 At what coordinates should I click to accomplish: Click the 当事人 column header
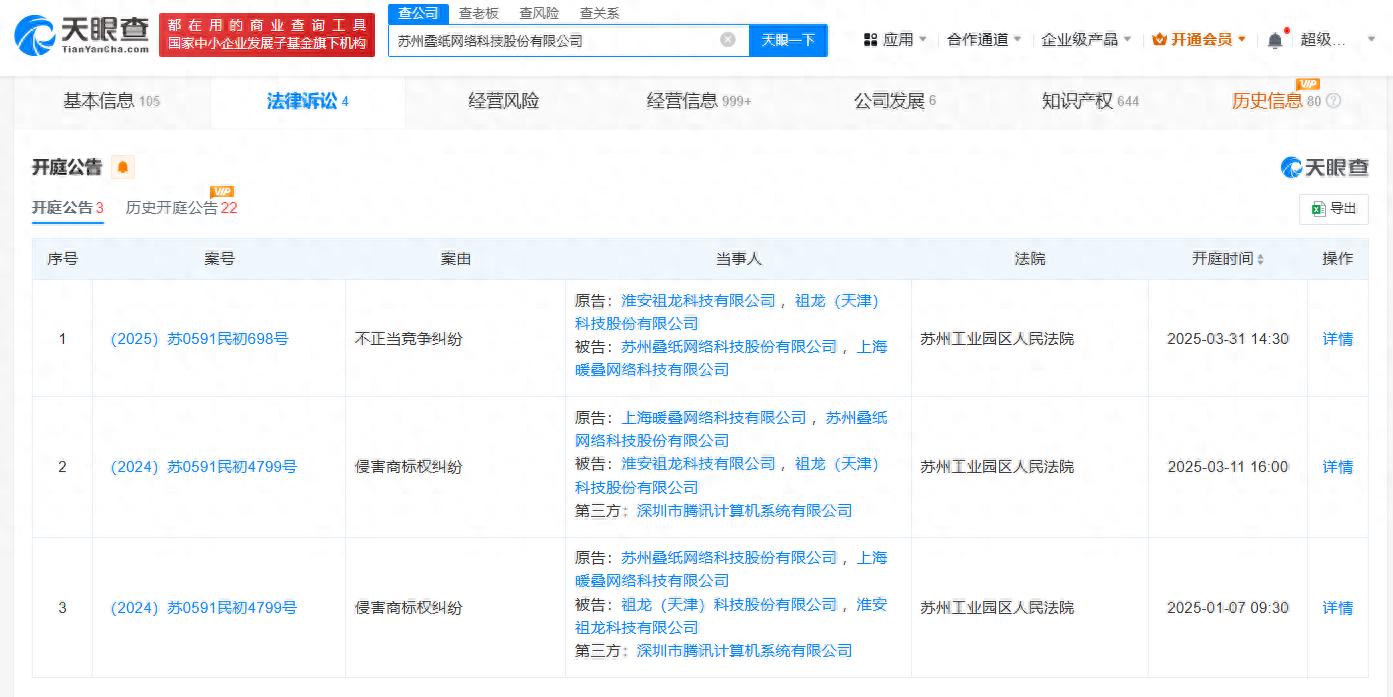(738, 259)
